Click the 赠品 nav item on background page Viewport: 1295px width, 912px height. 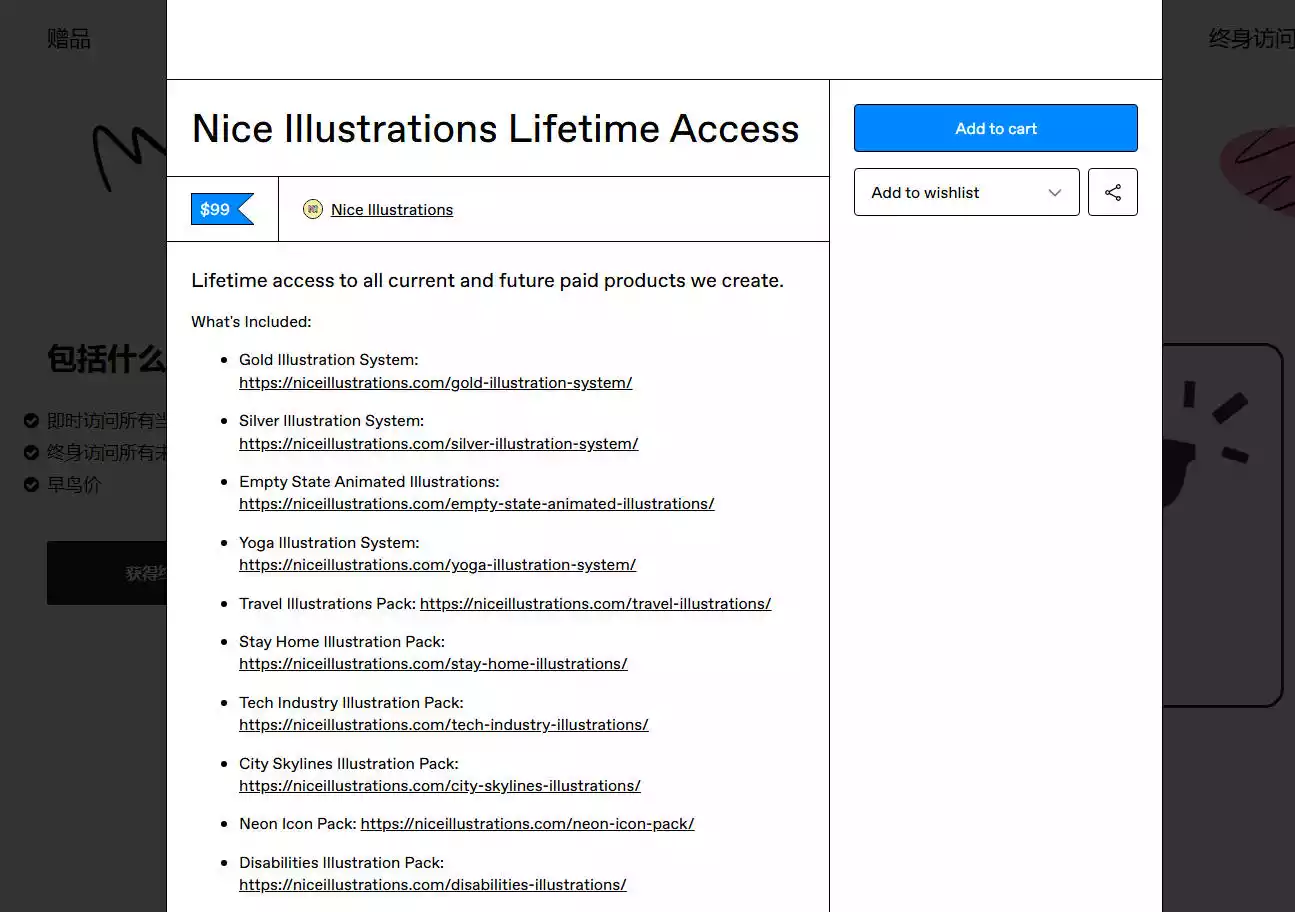(x=69, y=39)
